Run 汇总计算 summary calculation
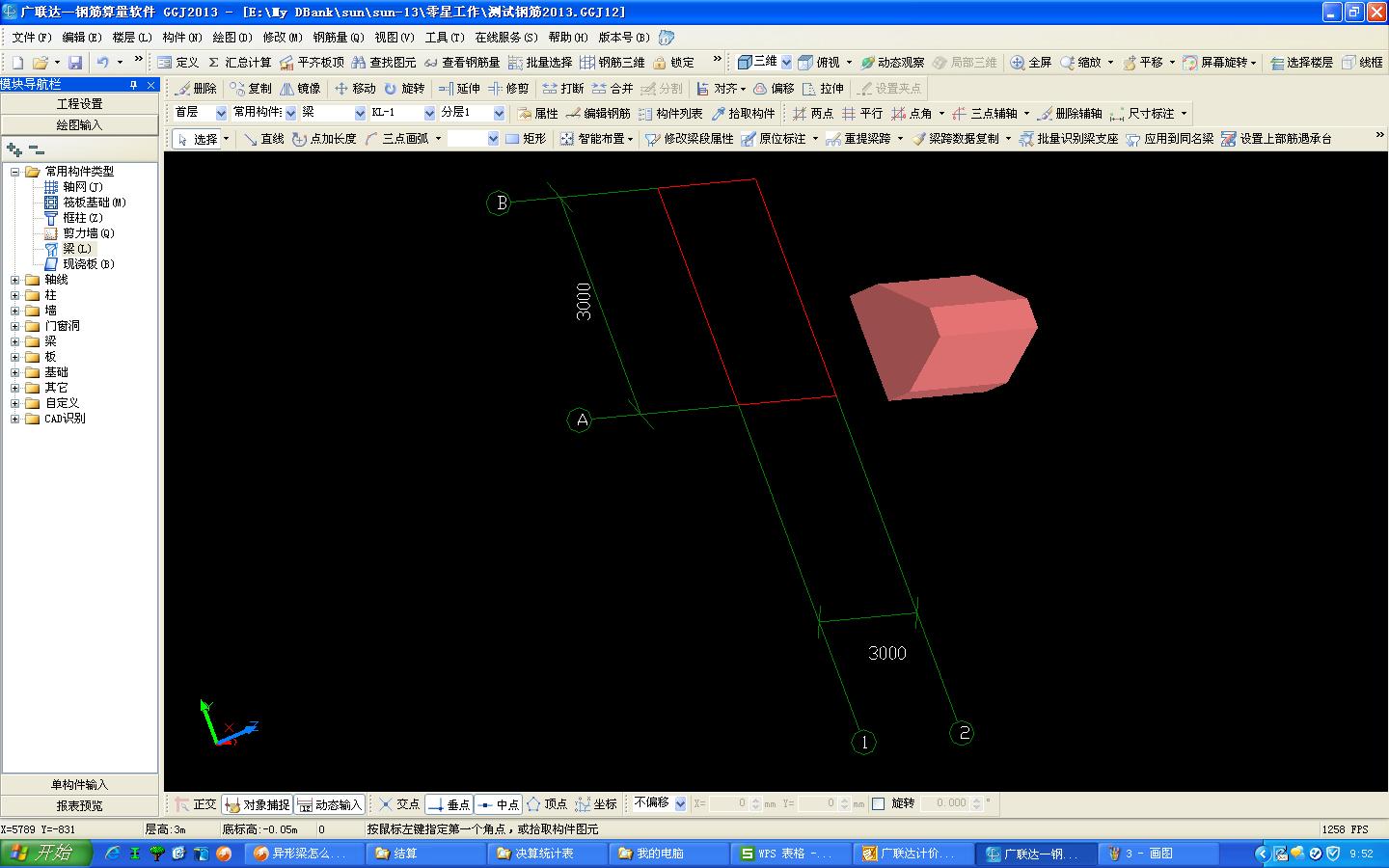 point(239,62)
